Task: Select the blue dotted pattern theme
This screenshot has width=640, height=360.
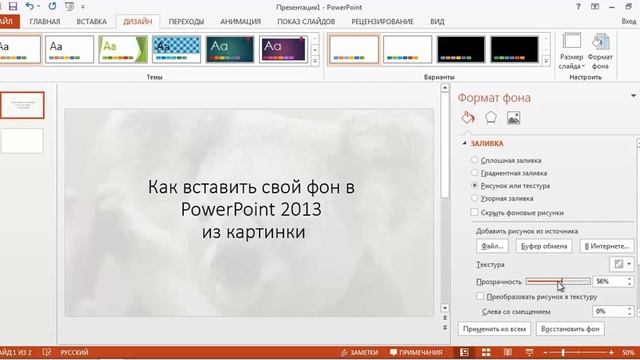Action: point(176,49)
